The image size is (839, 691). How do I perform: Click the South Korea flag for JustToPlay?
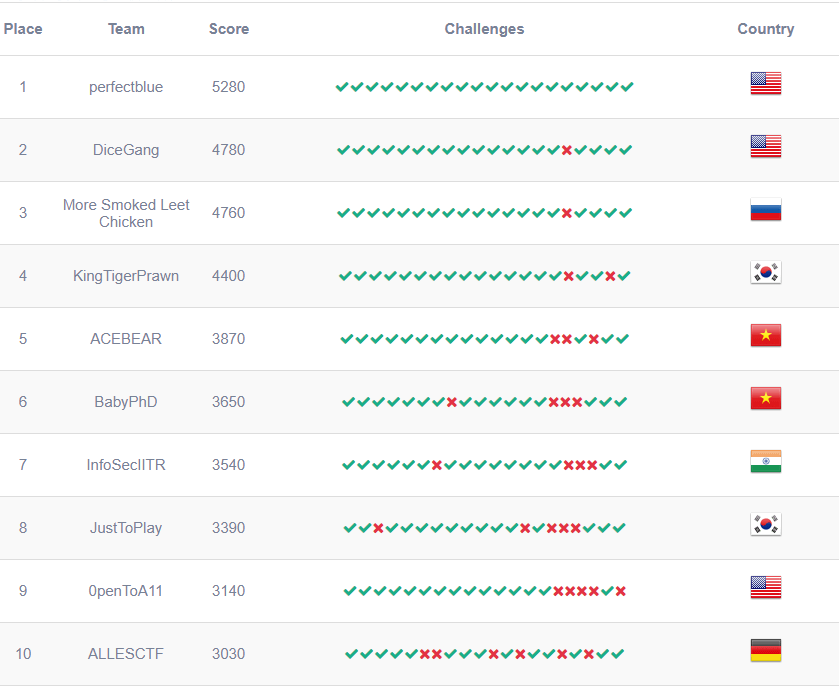765,525
